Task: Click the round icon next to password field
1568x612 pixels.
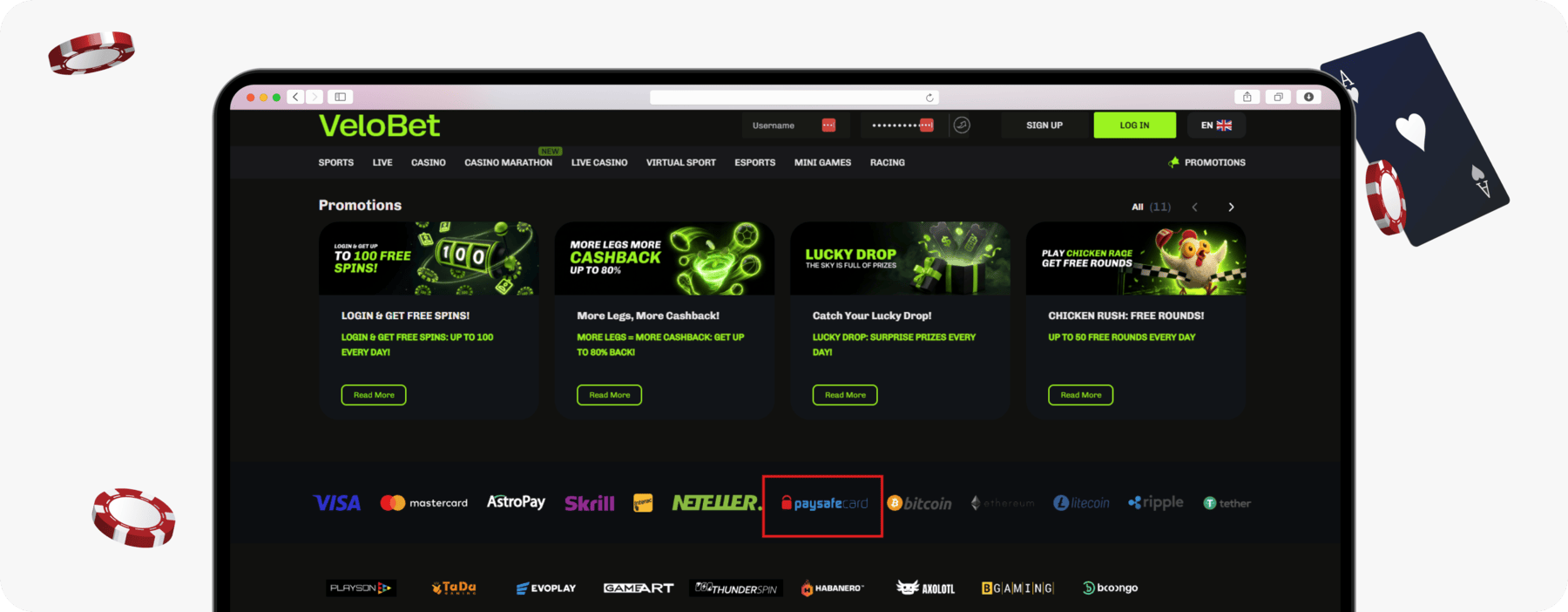Action: [962, 126]
